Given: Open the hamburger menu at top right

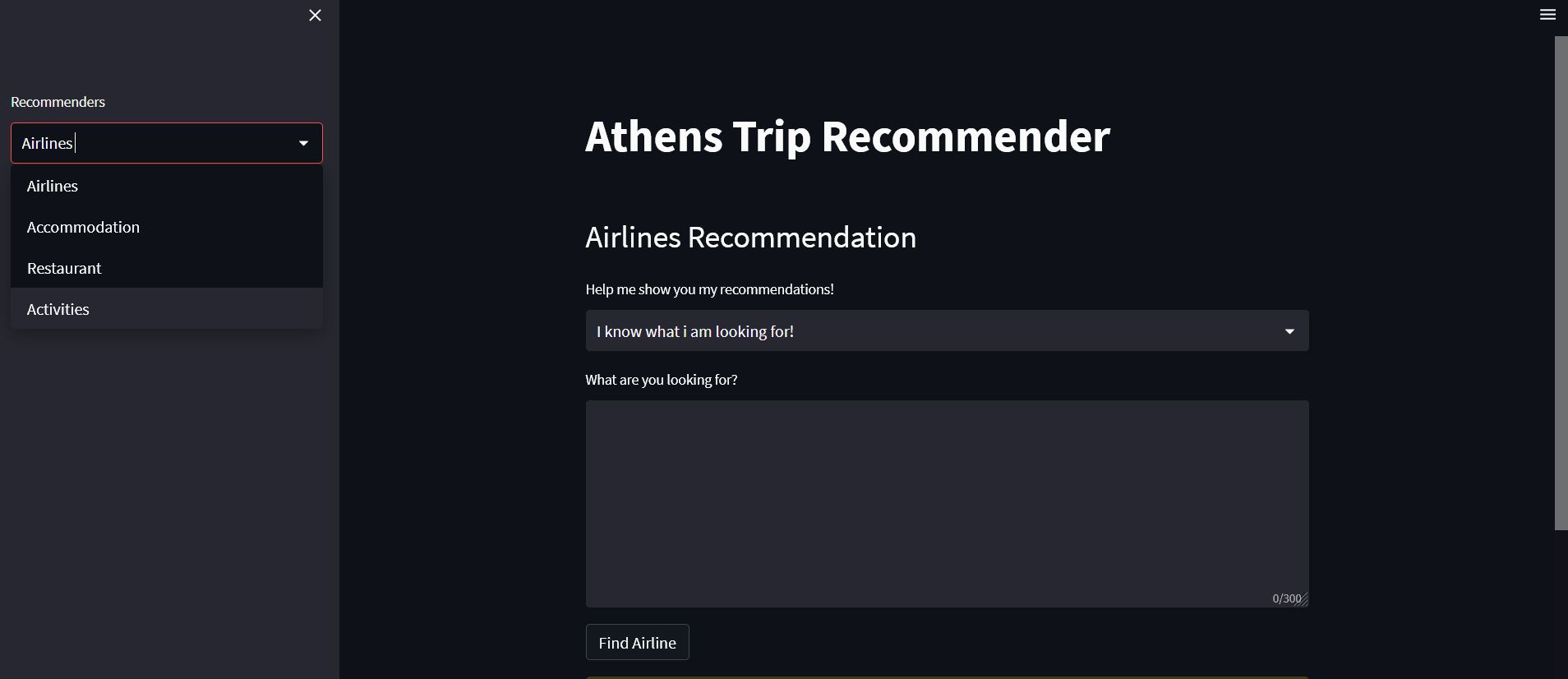Looking at the screenshot, I should pyautogui.click(x=1547, y=14).
